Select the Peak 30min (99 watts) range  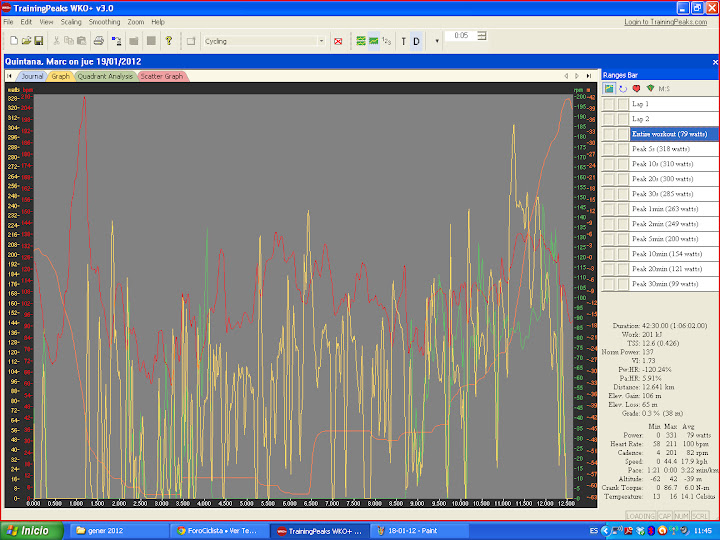pyautogui.click(x=674, y=284)
